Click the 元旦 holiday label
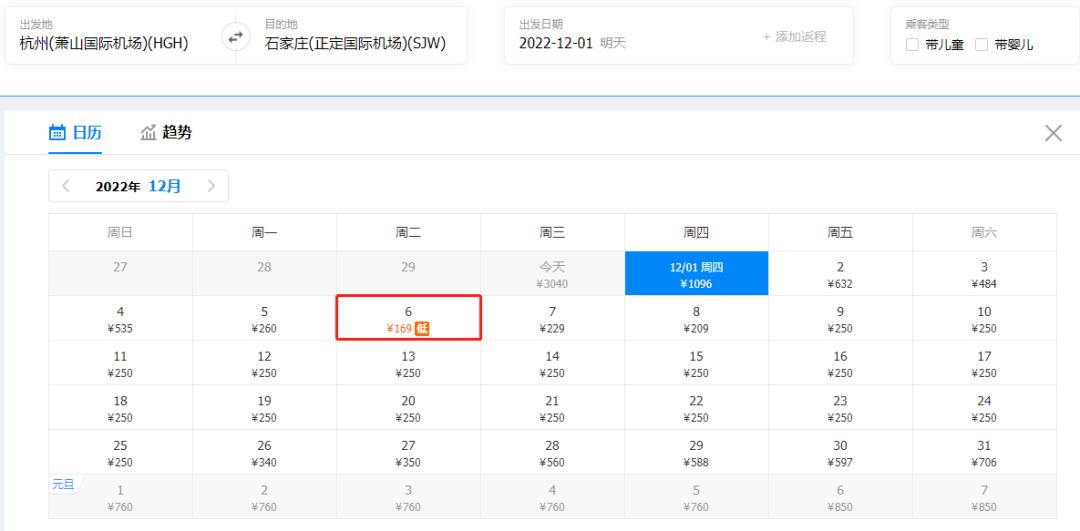This screenshot has height=531, width=1080. [x=63, y=484]
